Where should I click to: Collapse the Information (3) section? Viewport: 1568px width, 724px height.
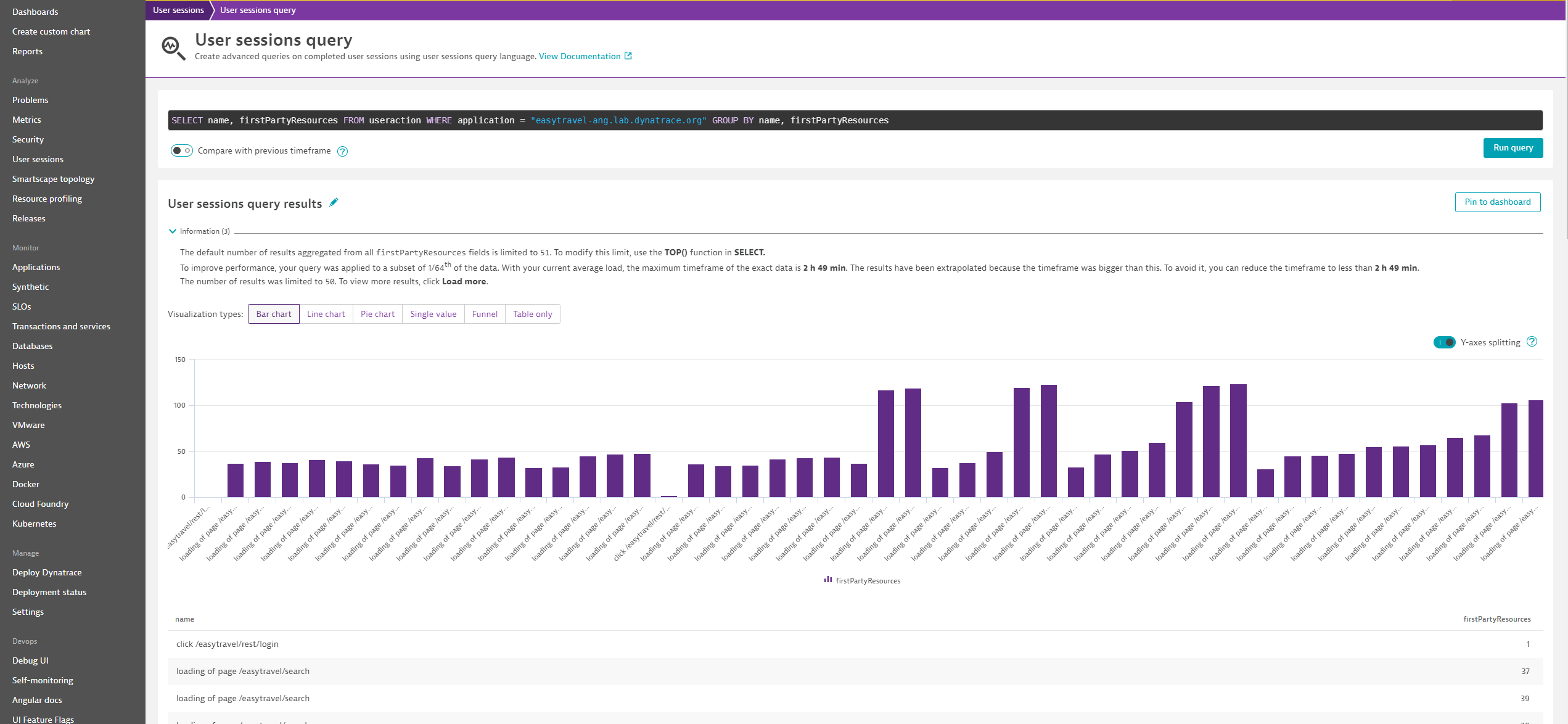point(173,231)
